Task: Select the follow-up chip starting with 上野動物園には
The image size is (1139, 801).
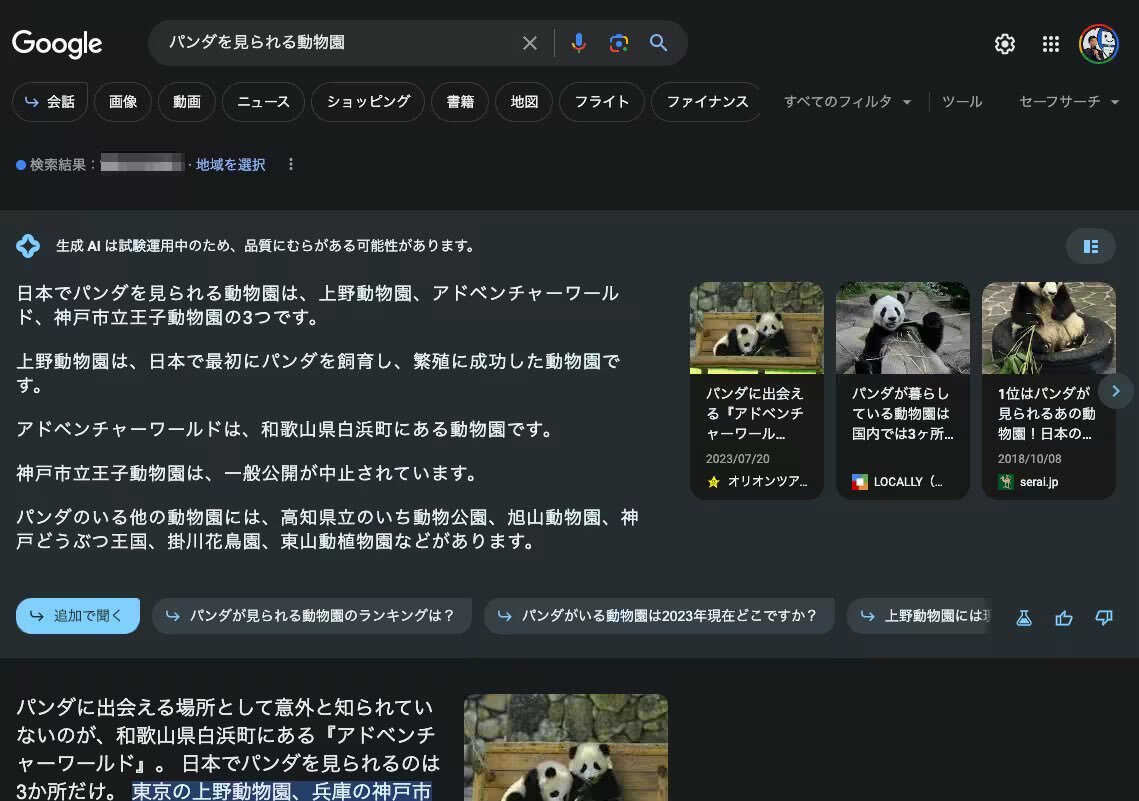Action: coord(920,616)
